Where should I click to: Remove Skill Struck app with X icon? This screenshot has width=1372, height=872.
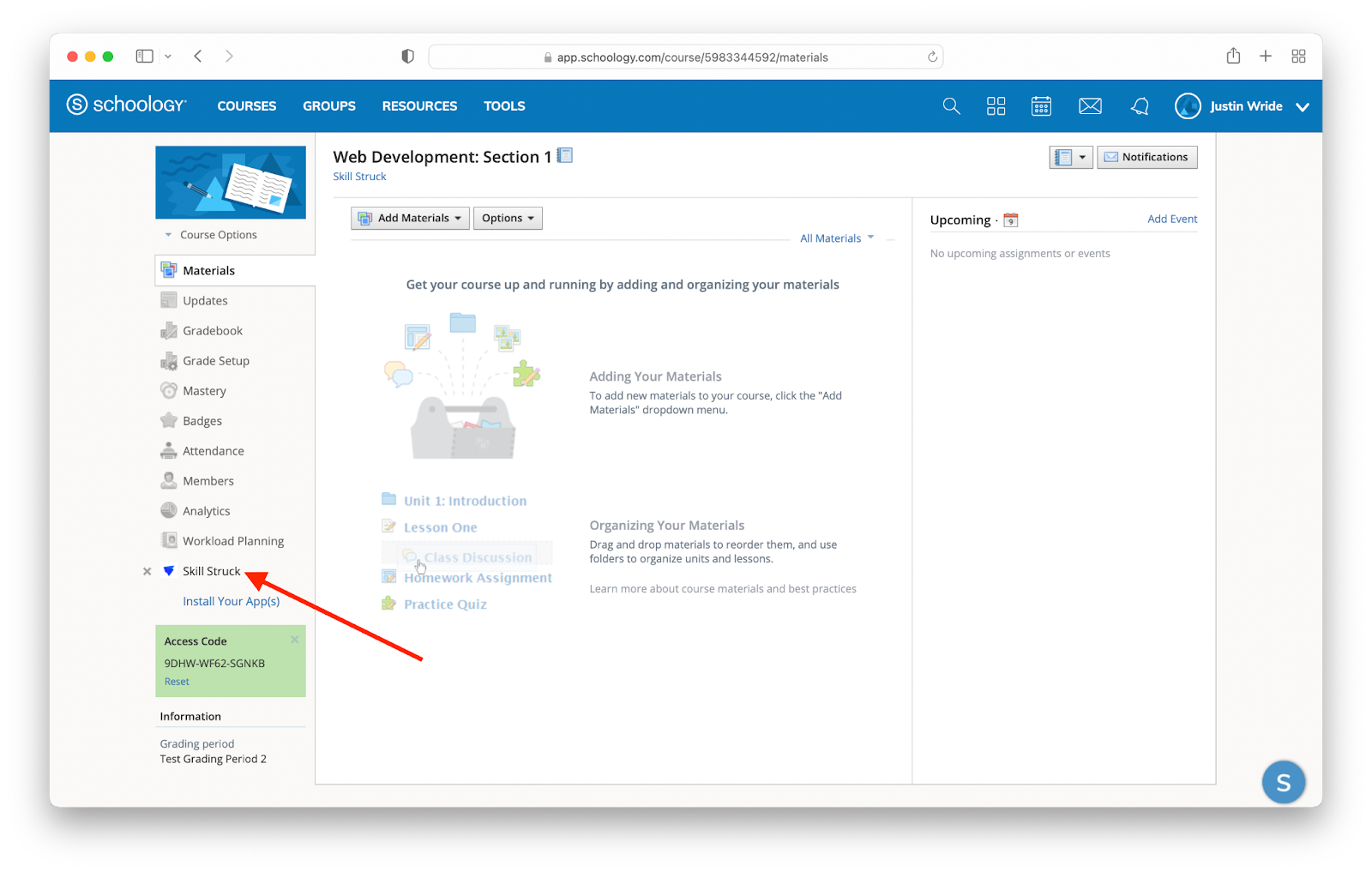(x=147, y=571)
